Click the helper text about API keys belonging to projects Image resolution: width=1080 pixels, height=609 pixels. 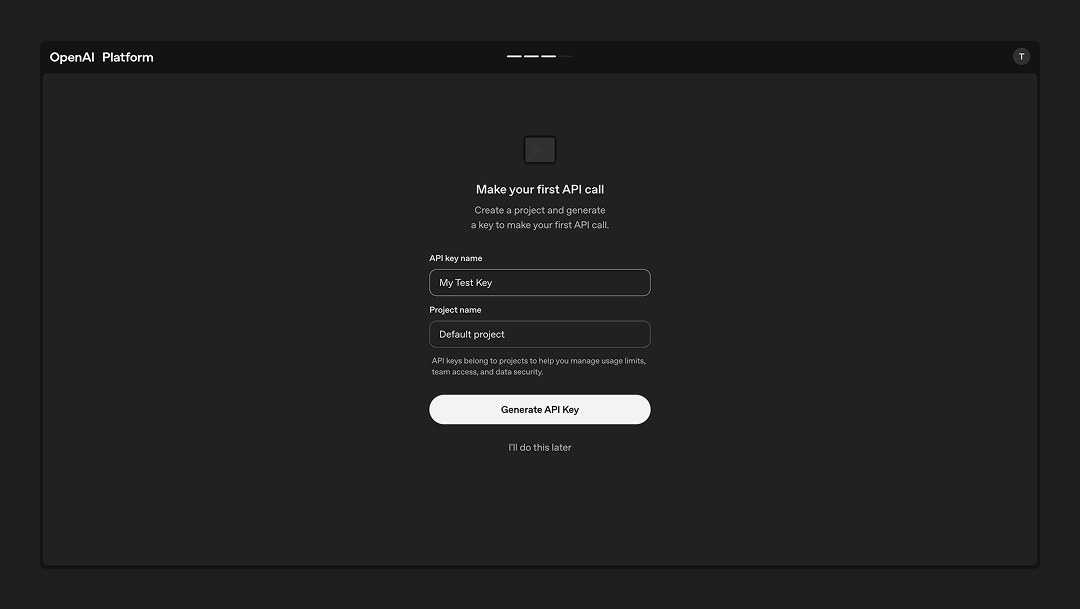(x=539, y=367)
